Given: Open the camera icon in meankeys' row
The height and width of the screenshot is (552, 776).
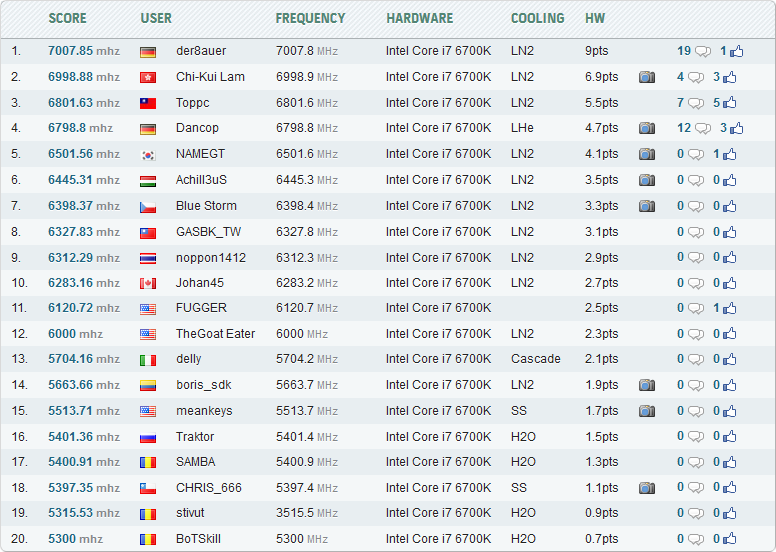Looking at the screenshot, I should pos(647,411).
